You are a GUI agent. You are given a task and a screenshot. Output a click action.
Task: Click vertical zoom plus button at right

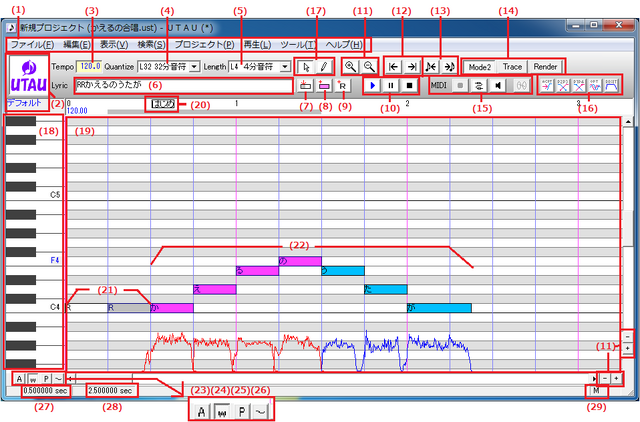point(627,348)
